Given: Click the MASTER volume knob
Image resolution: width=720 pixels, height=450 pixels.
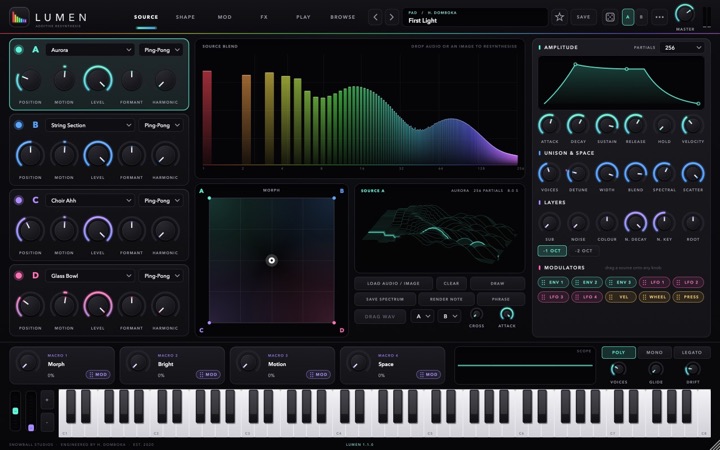Looking at the screenshot, I should coord(685,14).
